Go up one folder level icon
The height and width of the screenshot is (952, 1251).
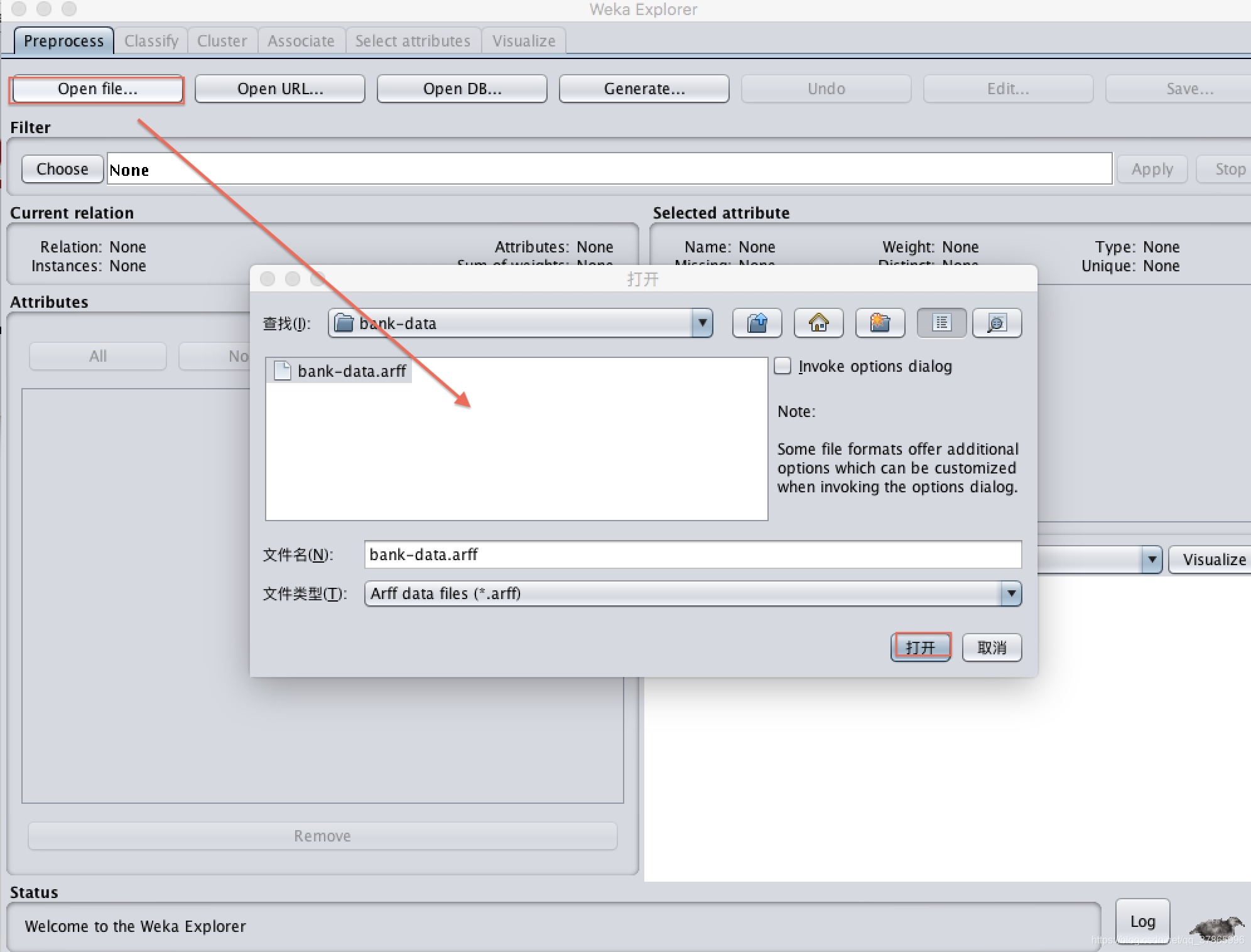(x=757, y=323)
